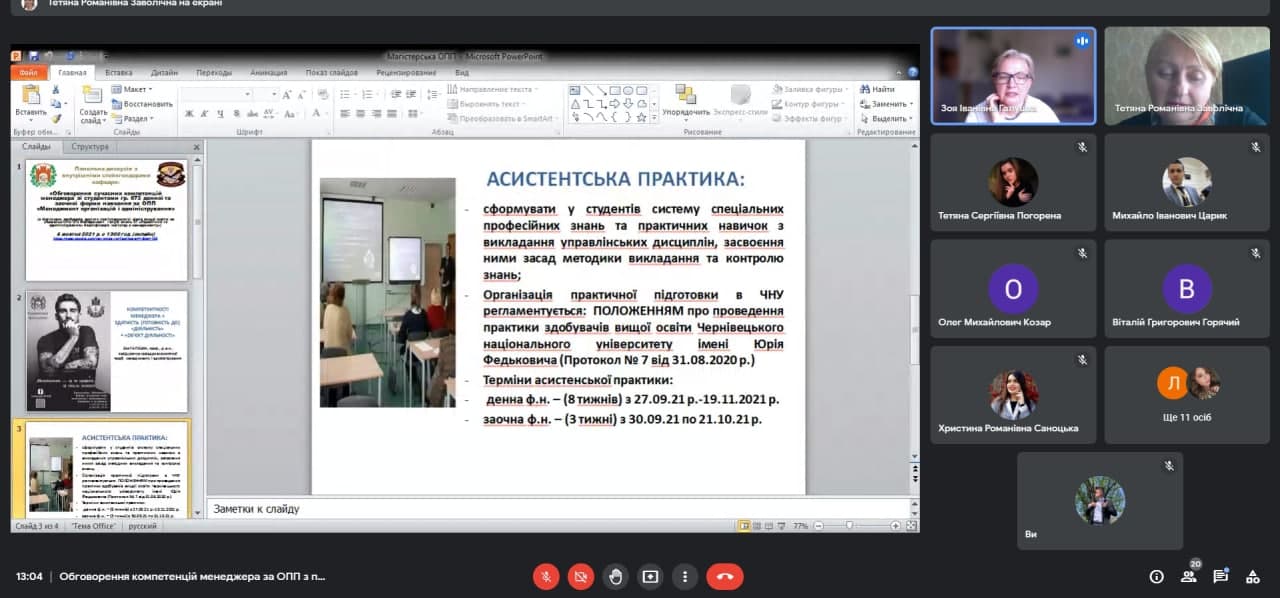Open the meeting details info icon

(x=1156, y=576)
